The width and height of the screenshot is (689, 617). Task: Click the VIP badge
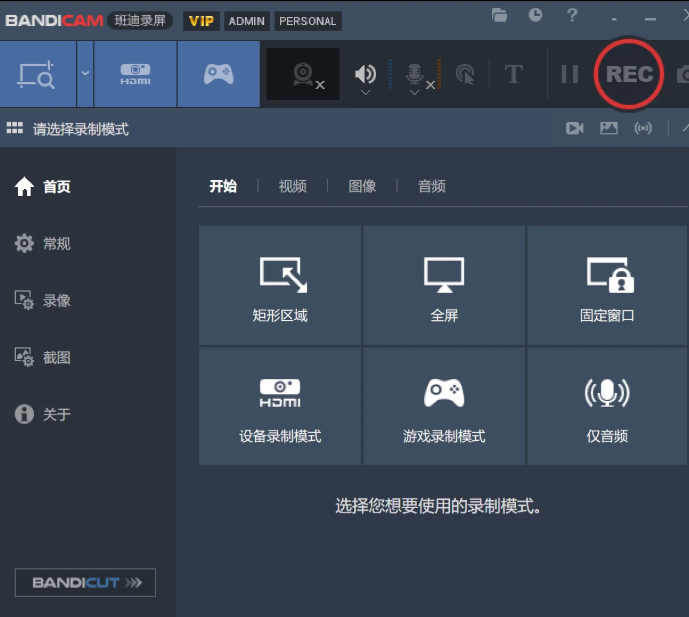(201, 21)
